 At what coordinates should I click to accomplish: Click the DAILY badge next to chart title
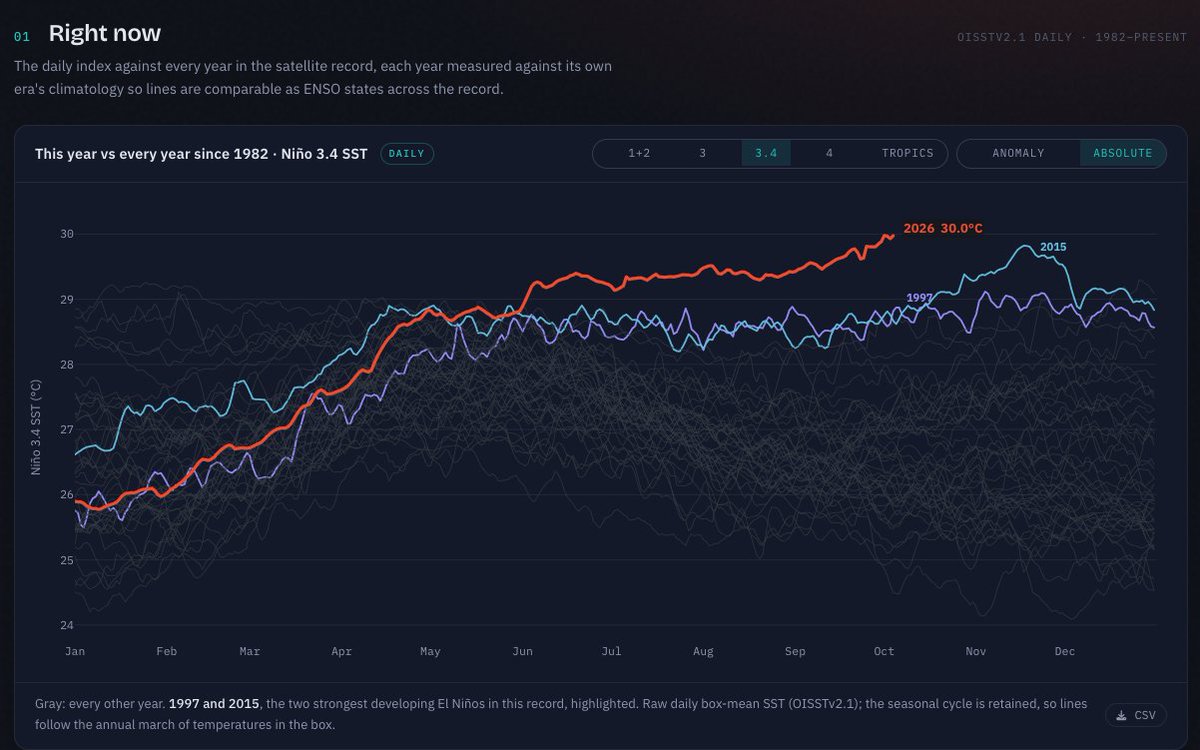406,154
